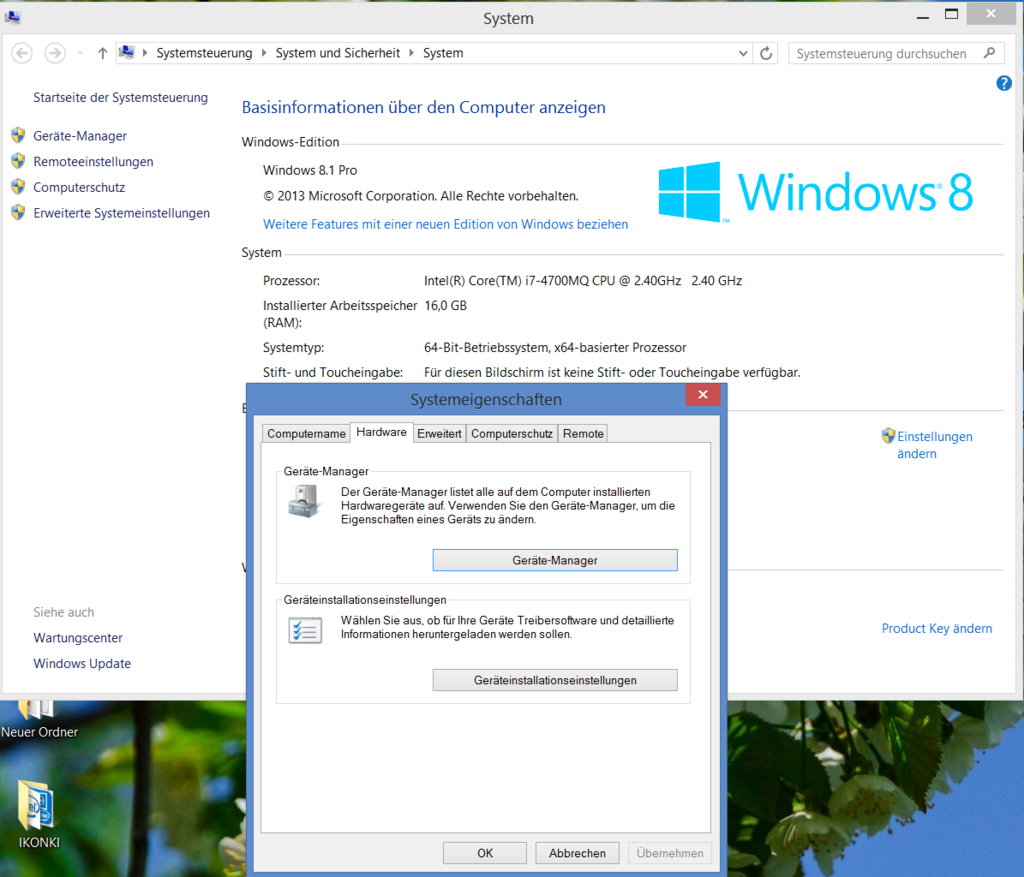Click the Forward arrow in System window
The height and width of the screenshot is (877, 1024).
point(55,53)
